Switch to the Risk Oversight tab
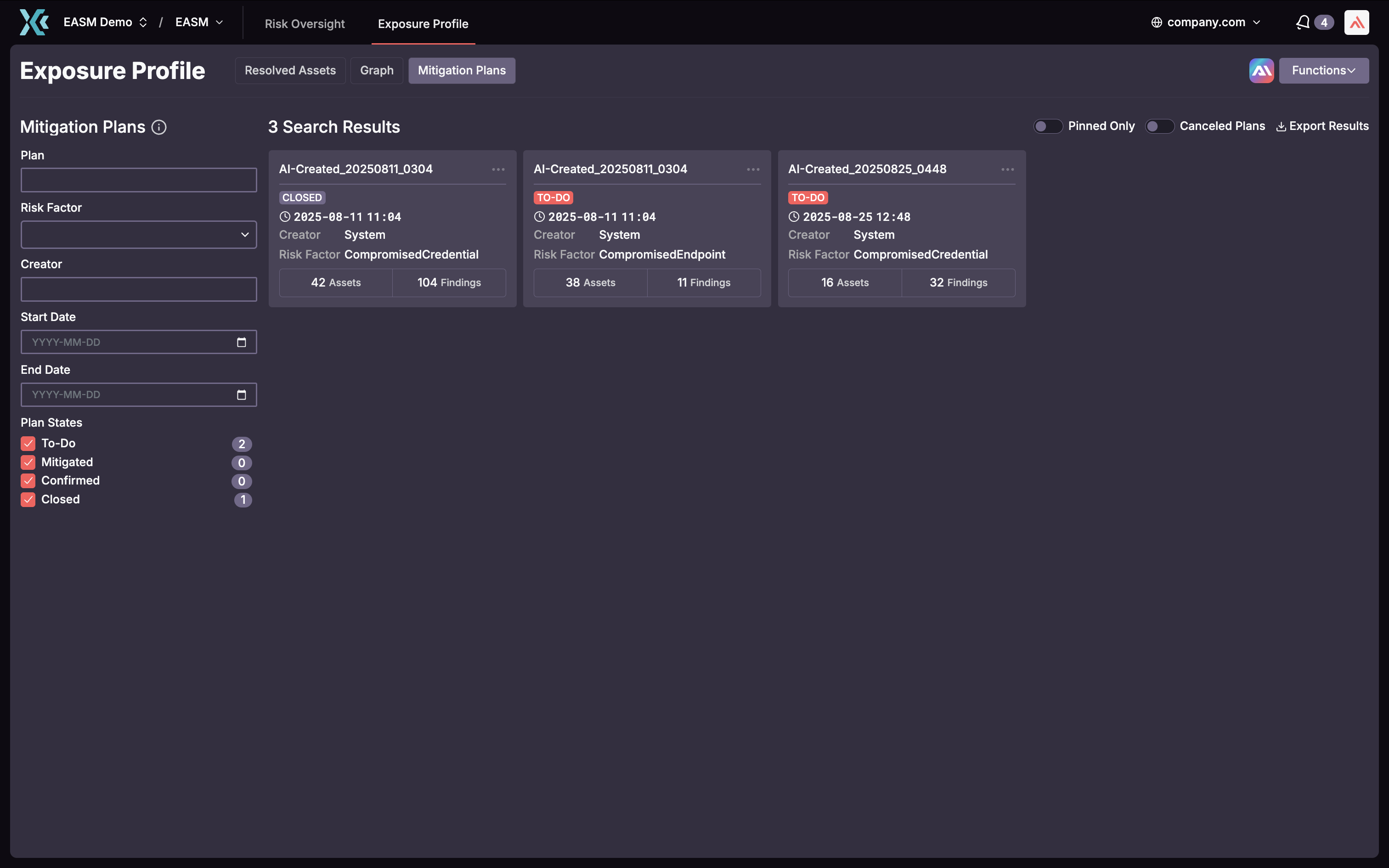The image size is (1389, 868). (x=305, y=23)
